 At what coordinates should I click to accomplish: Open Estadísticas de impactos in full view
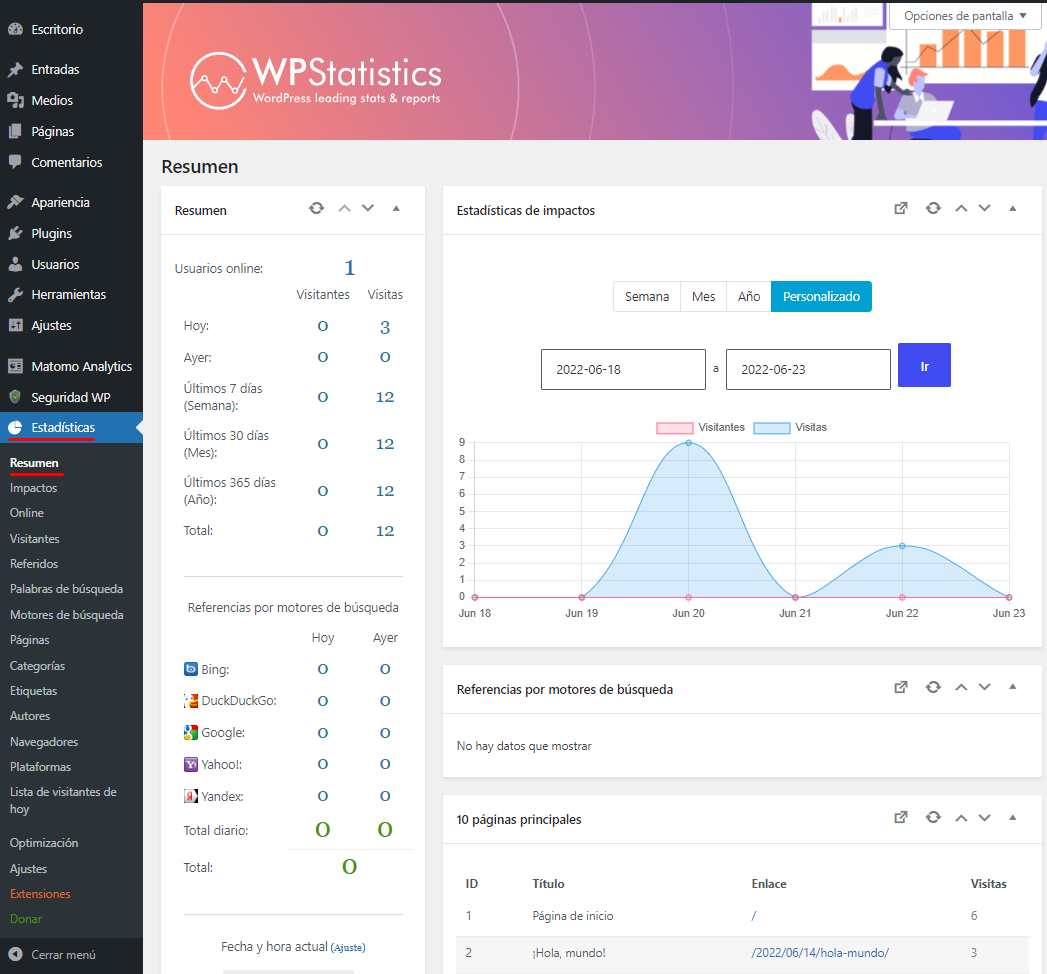point(901,208)
